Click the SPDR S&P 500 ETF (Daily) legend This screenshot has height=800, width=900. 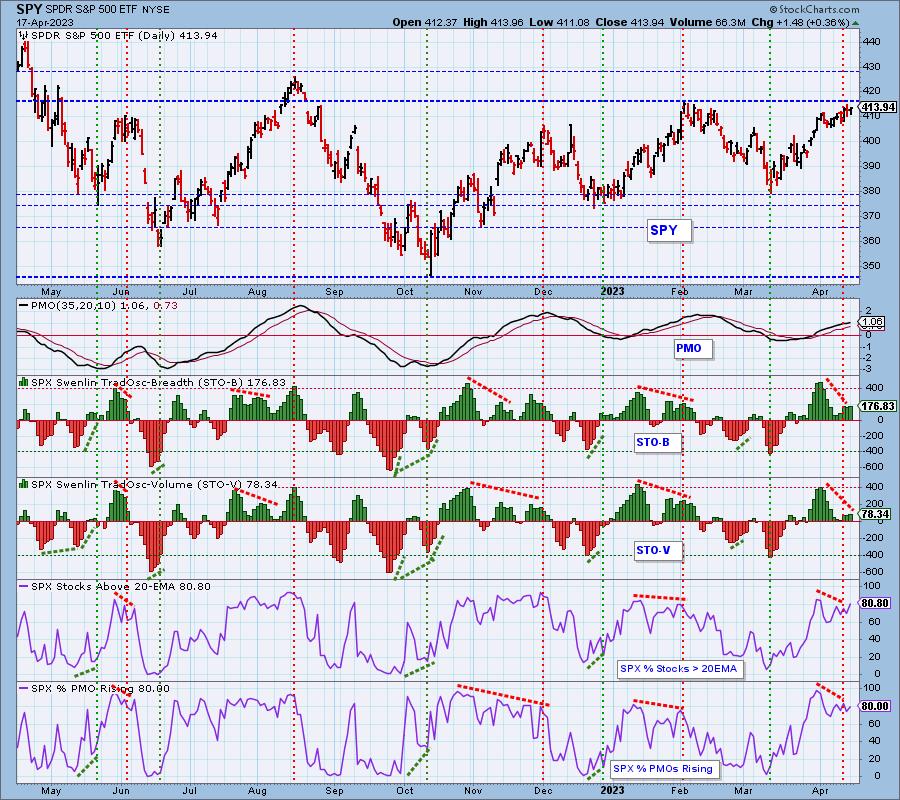click(x=124, y=36)
